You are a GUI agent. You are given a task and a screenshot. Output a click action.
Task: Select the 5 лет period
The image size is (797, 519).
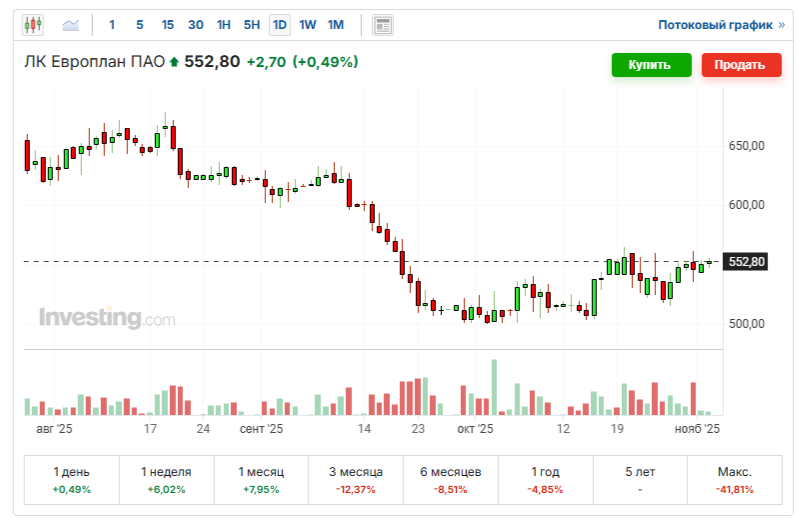tap(640, 480)
